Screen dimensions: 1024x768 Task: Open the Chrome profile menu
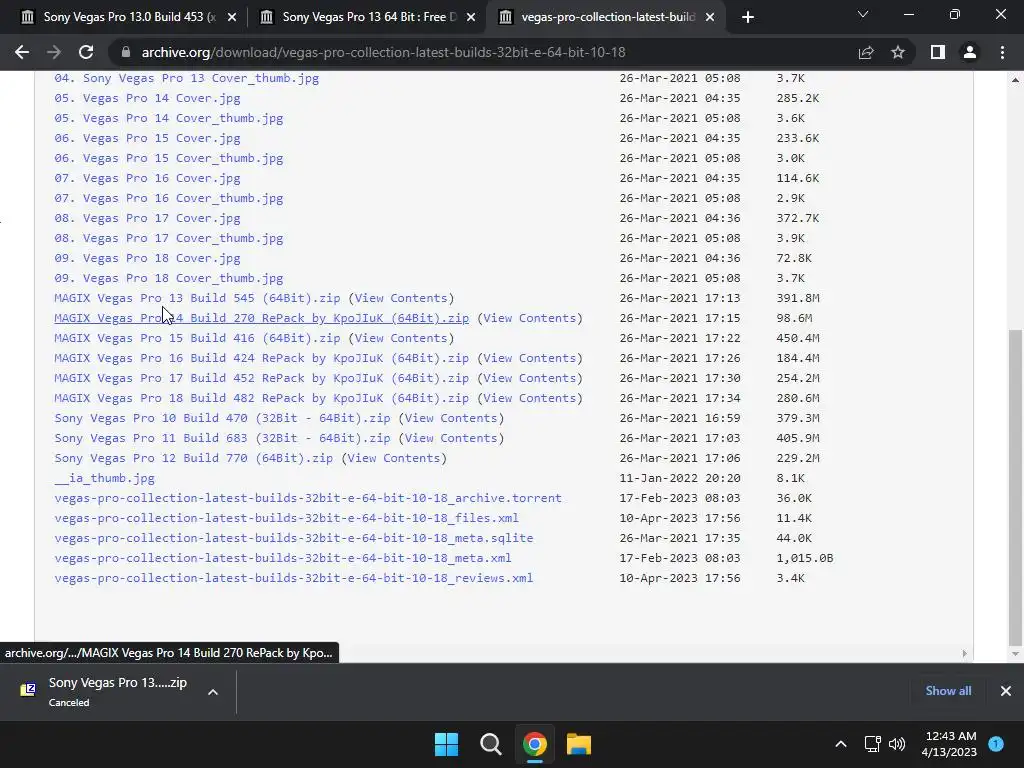tap(970, 52)
